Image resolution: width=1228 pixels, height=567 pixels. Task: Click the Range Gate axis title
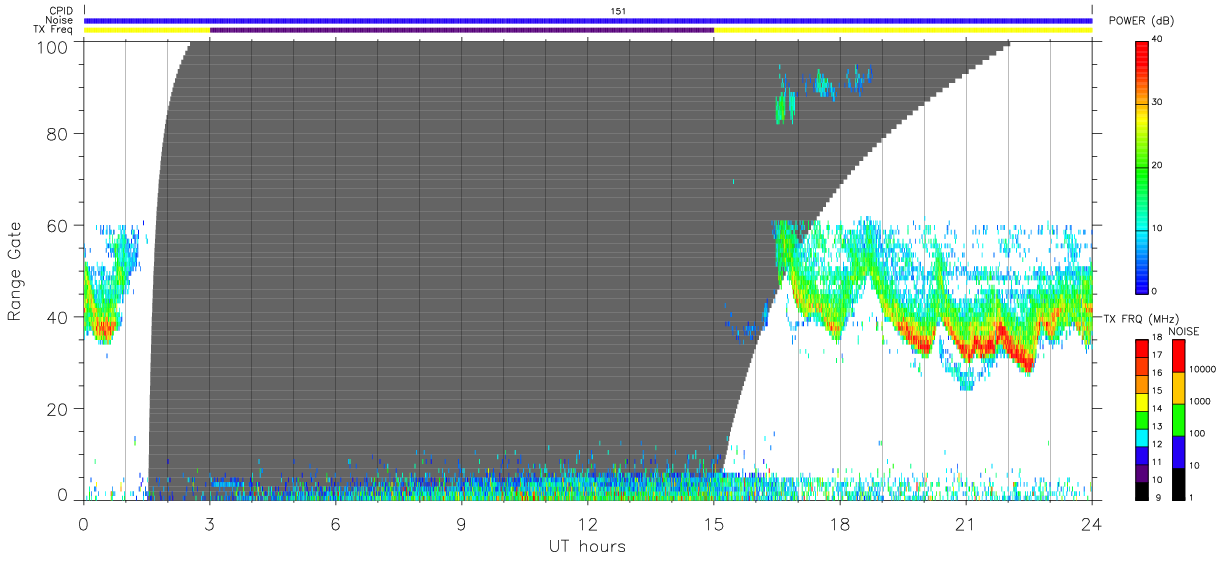click(x=15, y=271)
